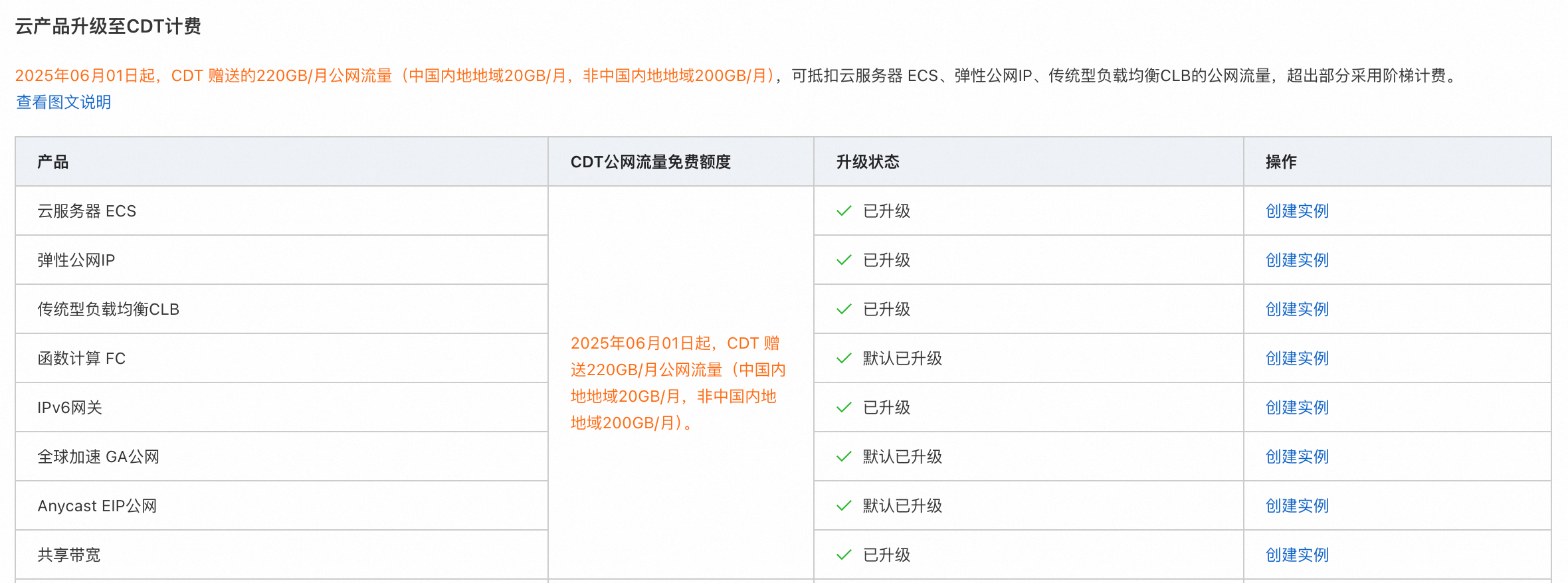
Task: Click the checkmark icon in CLB row
Action: (x=844, y=309)
